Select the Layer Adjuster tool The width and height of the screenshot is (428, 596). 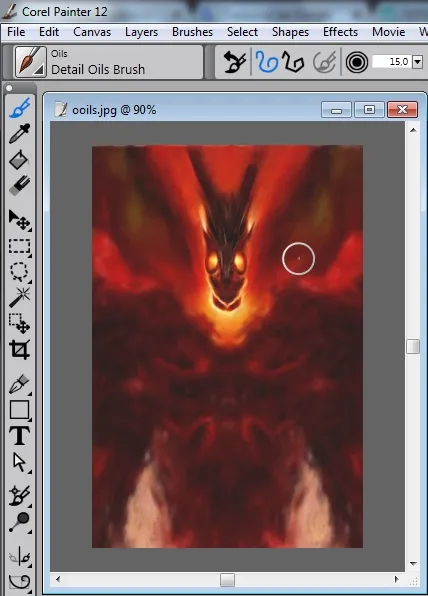19,220
